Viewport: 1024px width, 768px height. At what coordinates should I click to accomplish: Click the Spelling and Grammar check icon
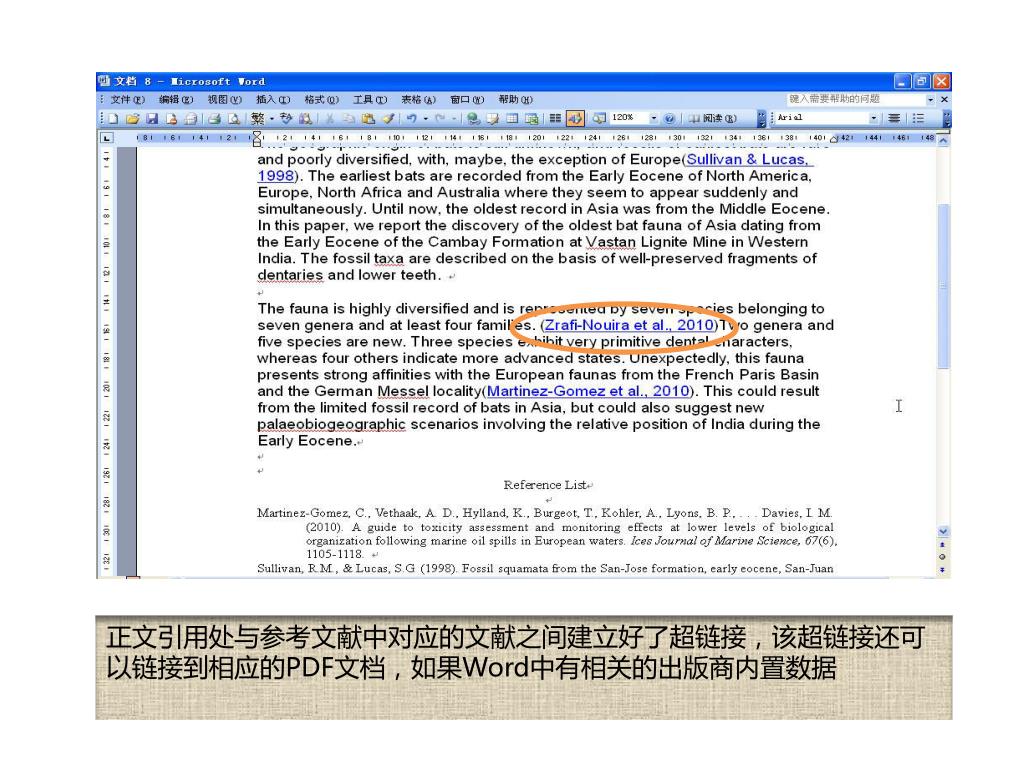click(x=287, y=119)
